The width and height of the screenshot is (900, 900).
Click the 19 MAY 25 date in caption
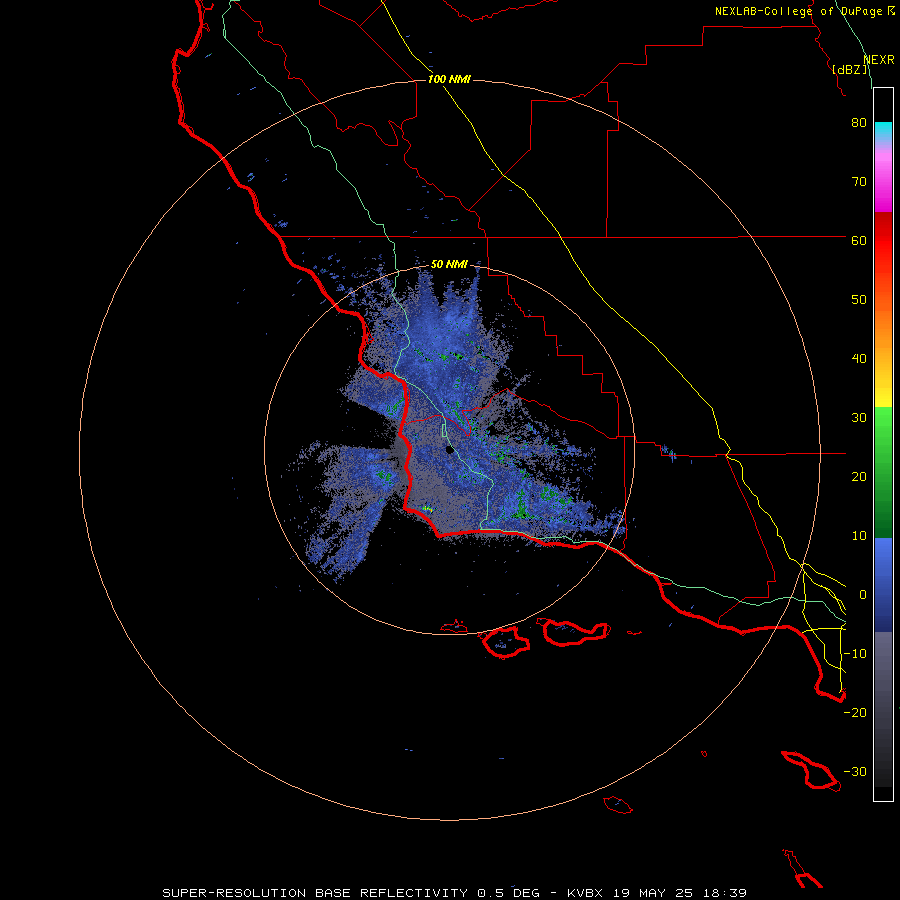(654, 893)
